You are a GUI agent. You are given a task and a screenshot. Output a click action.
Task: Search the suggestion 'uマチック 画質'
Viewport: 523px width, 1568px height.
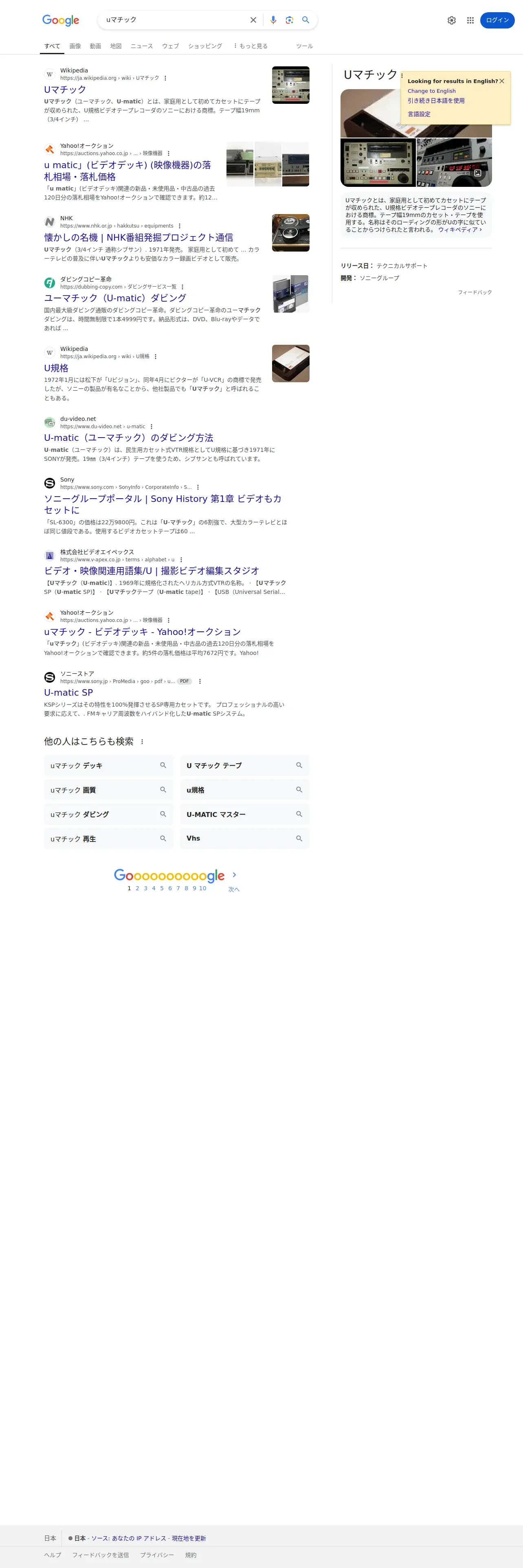click(108, 790)
